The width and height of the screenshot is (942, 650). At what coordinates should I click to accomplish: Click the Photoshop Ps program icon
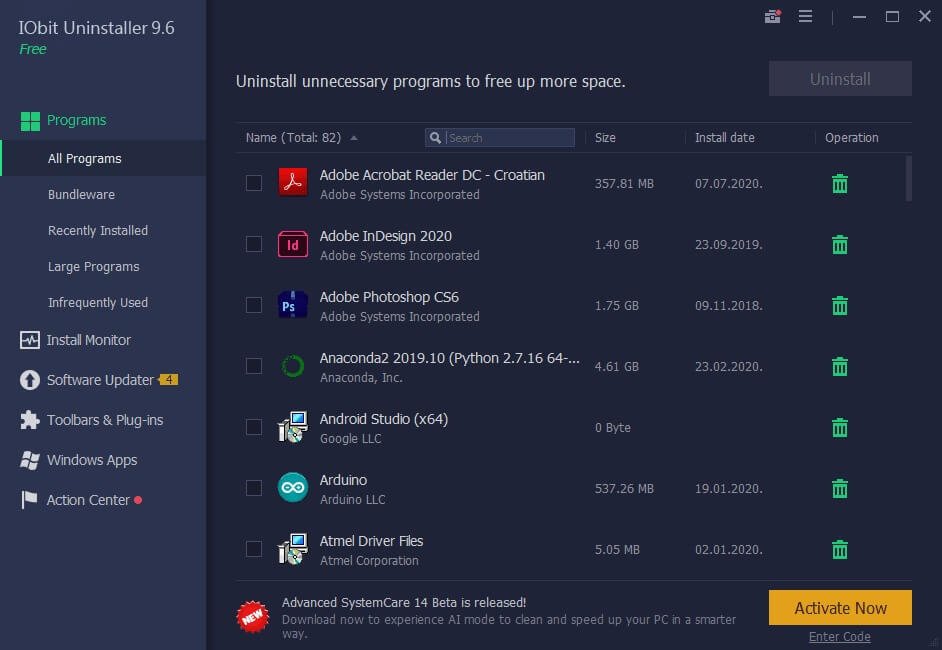293,305
